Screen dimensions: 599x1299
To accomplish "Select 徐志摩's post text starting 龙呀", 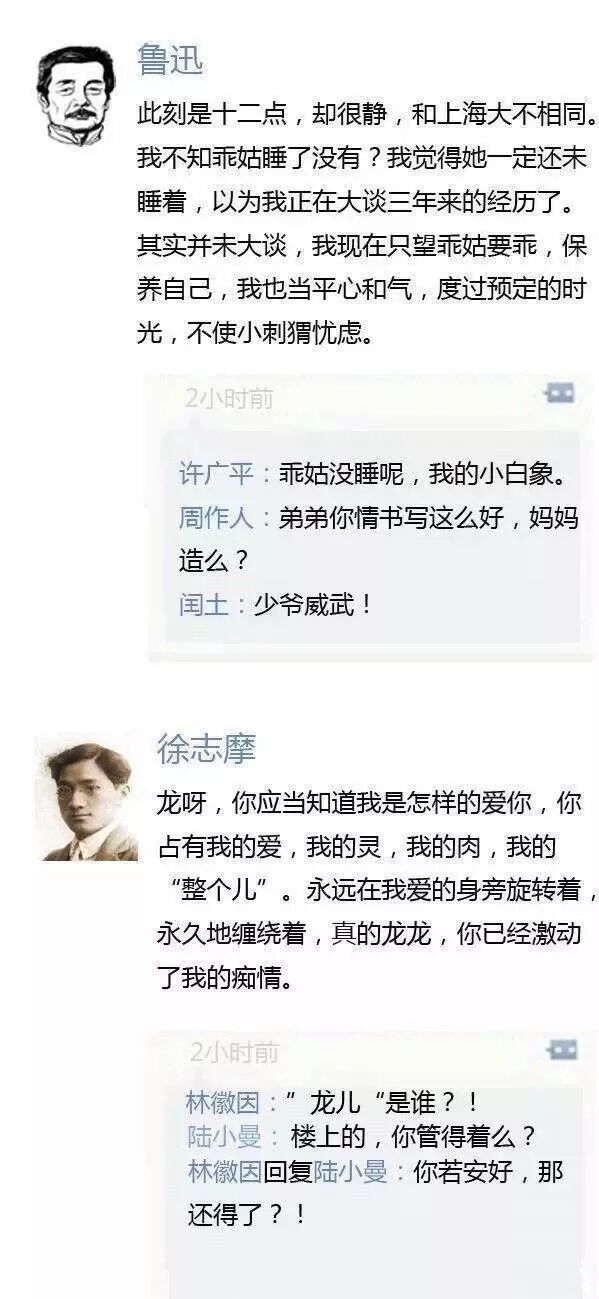I will click(378, 891).
